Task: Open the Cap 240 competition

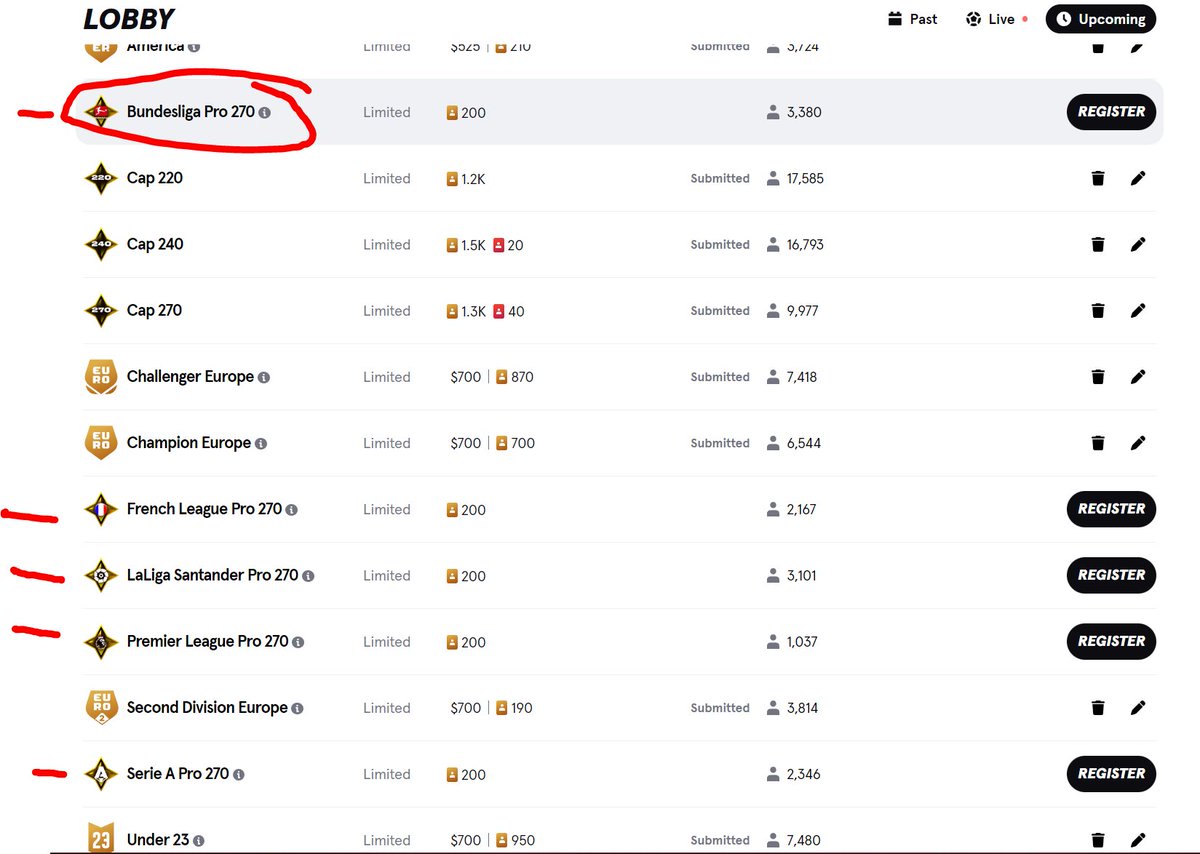Action: [x=155, y=244]
